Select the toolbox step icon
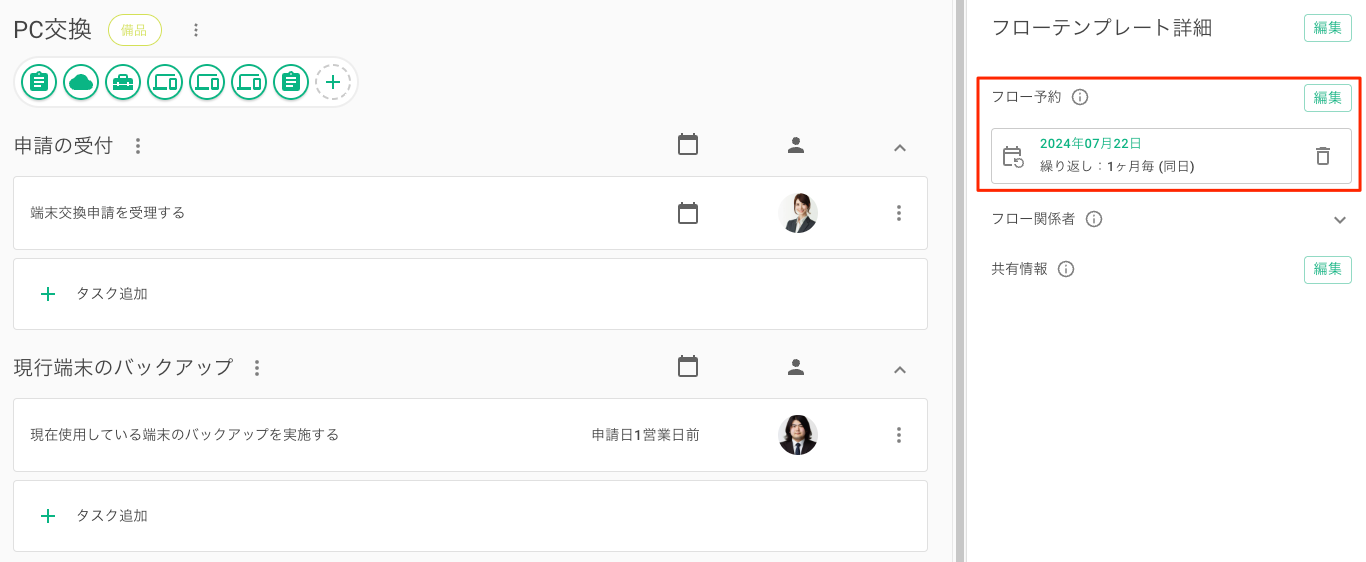This screenshot has width=1366, height=562. pos(123,82)
